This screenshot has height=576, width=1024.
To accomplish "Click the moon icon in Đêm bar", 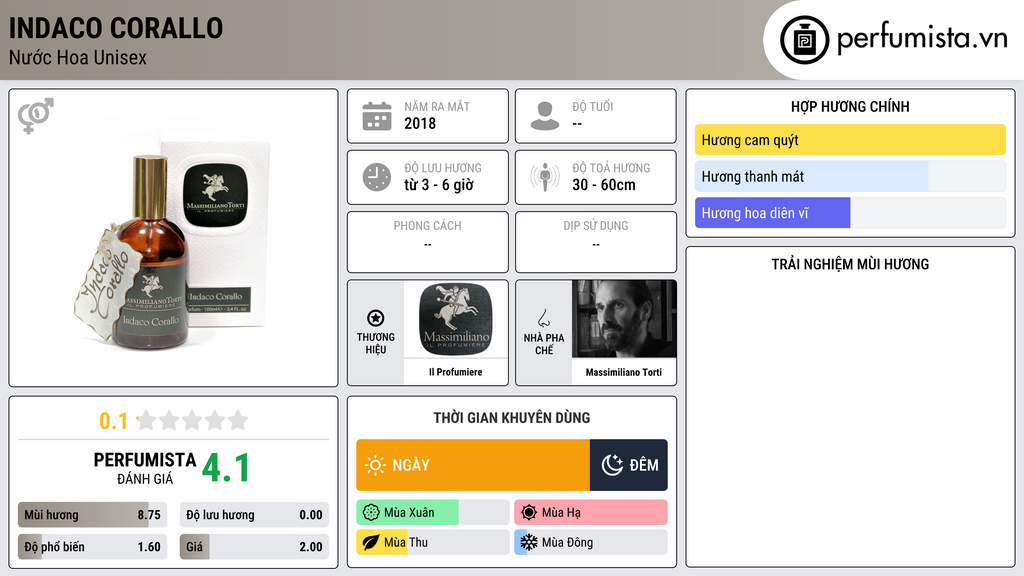I will pyautogui.click(x=612, y=465).
